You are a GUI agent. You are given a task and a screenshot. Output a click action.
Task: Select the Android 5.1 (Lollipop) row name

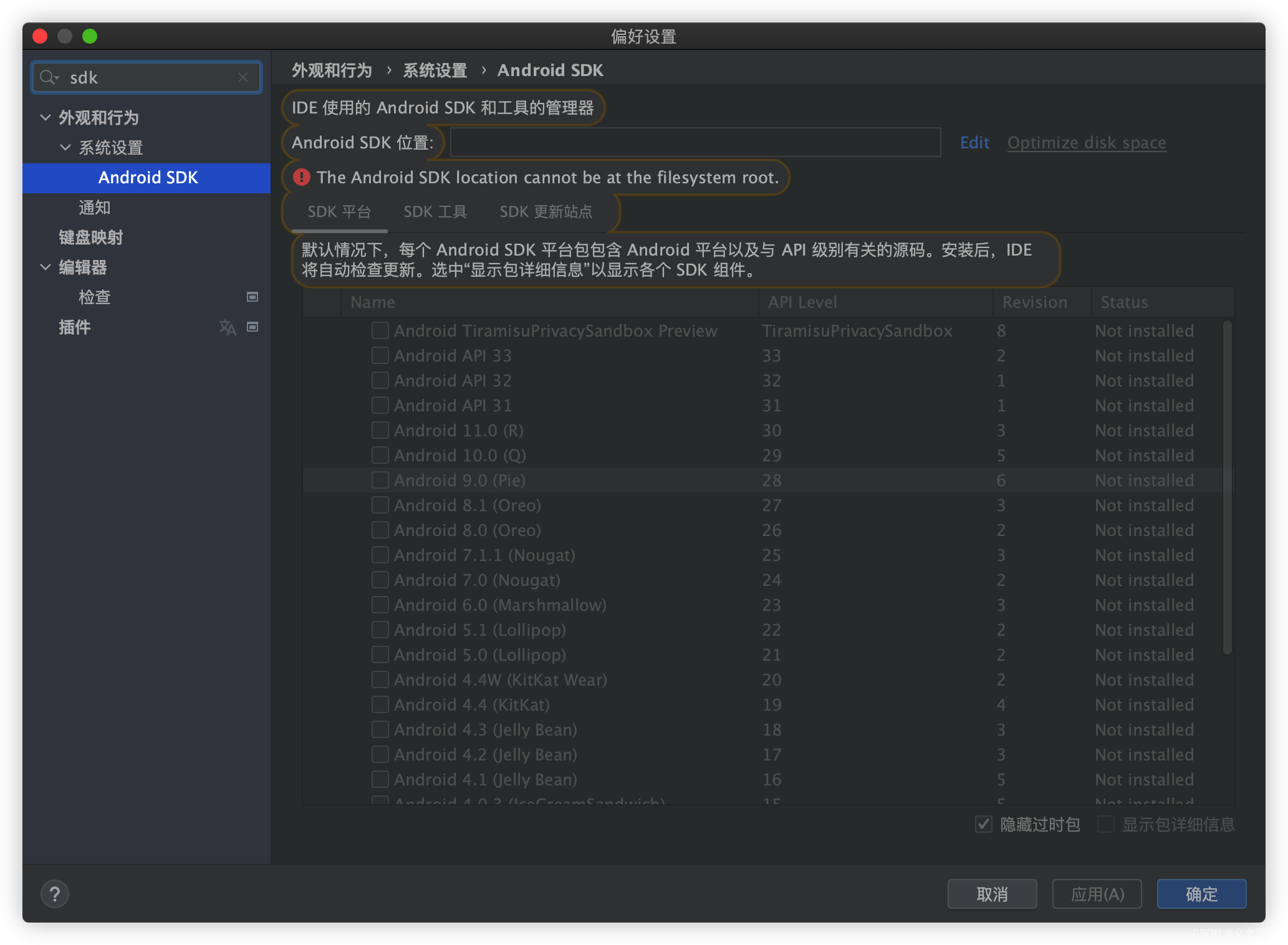[x=480, y=630]
